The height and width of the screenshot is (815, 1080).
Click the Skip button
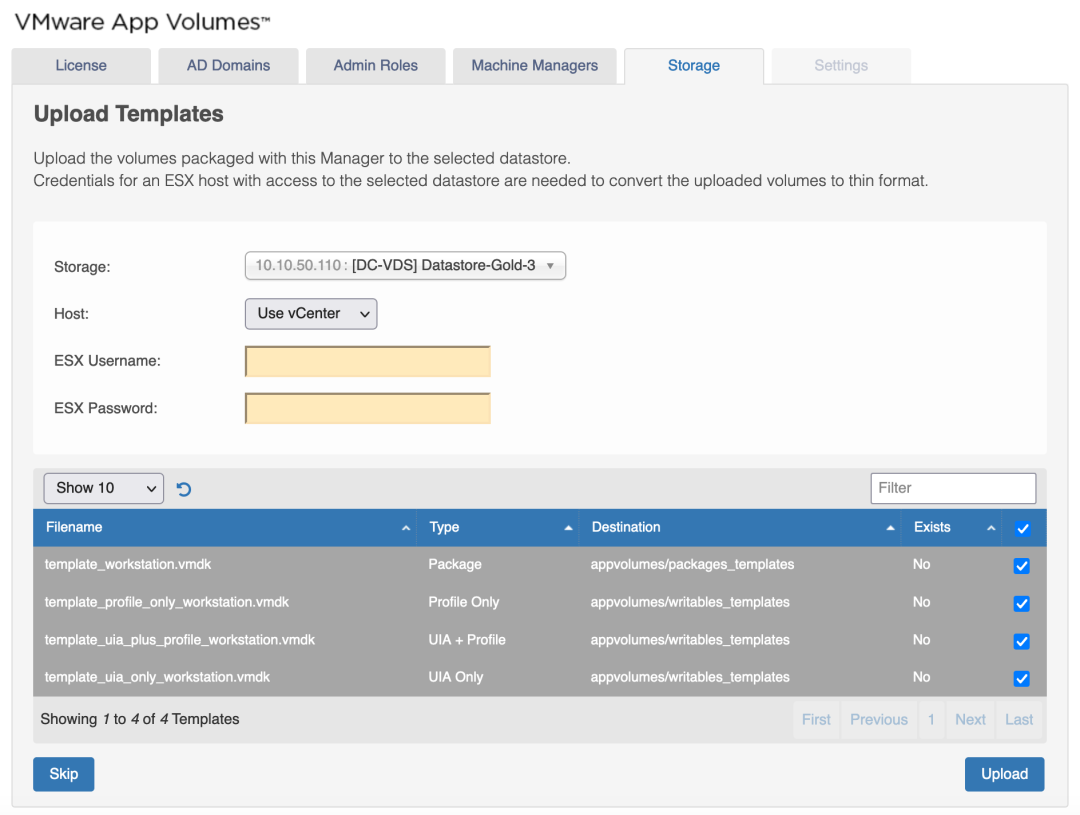click(63, 774)
